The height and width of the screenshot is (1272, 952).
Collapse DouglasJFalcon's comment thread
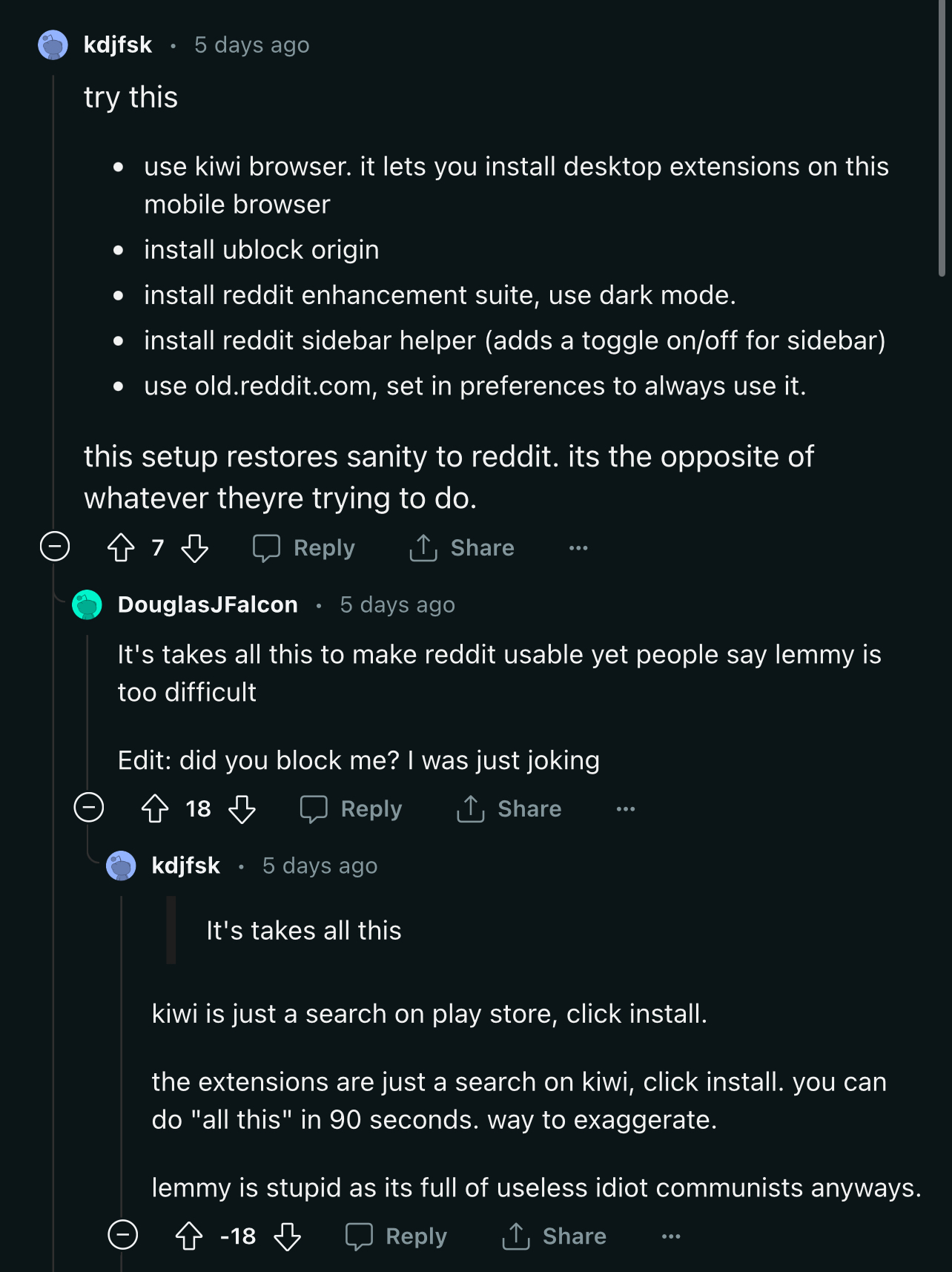pos(89,807)
